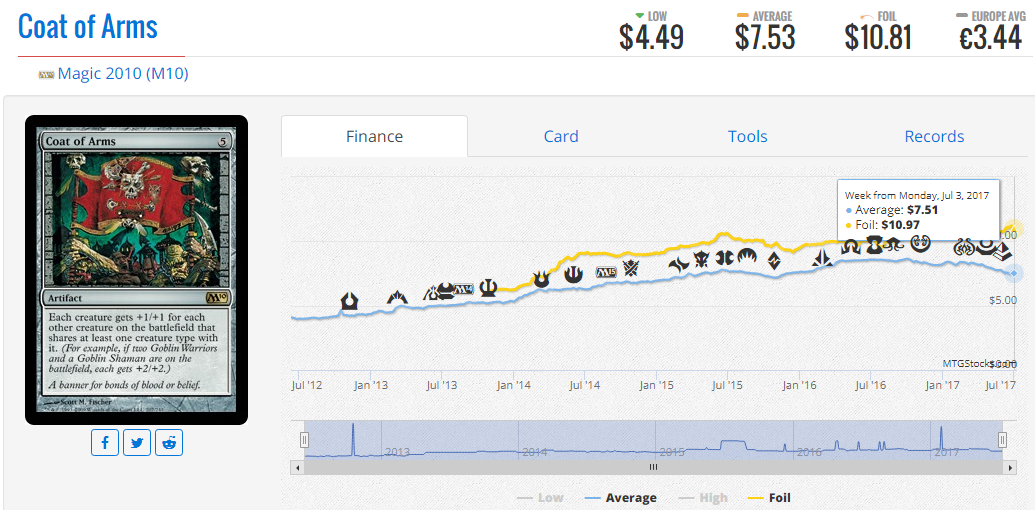Click the tooltip Foil $10.97 value
Image resolution: width=1035 pixels, height=510 pixels.
pos(901,226)
